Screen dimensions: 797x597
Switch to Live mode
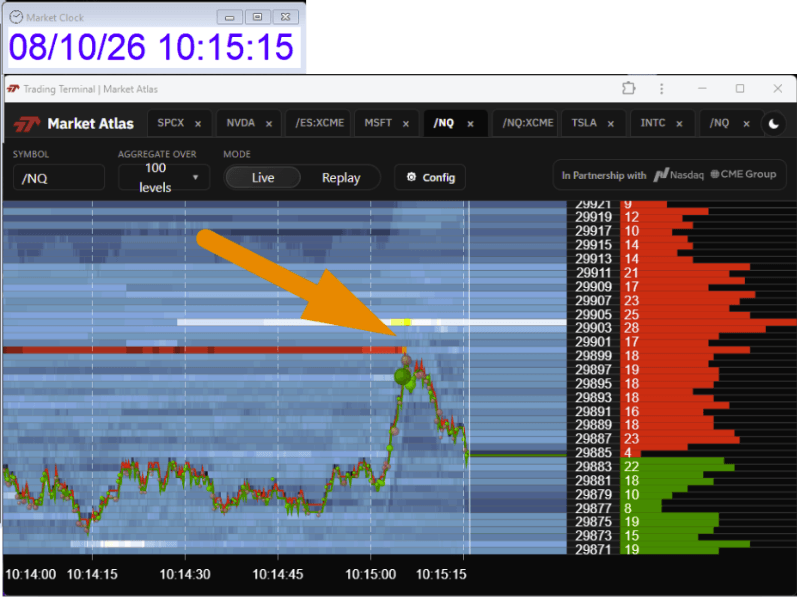[263, 177]
